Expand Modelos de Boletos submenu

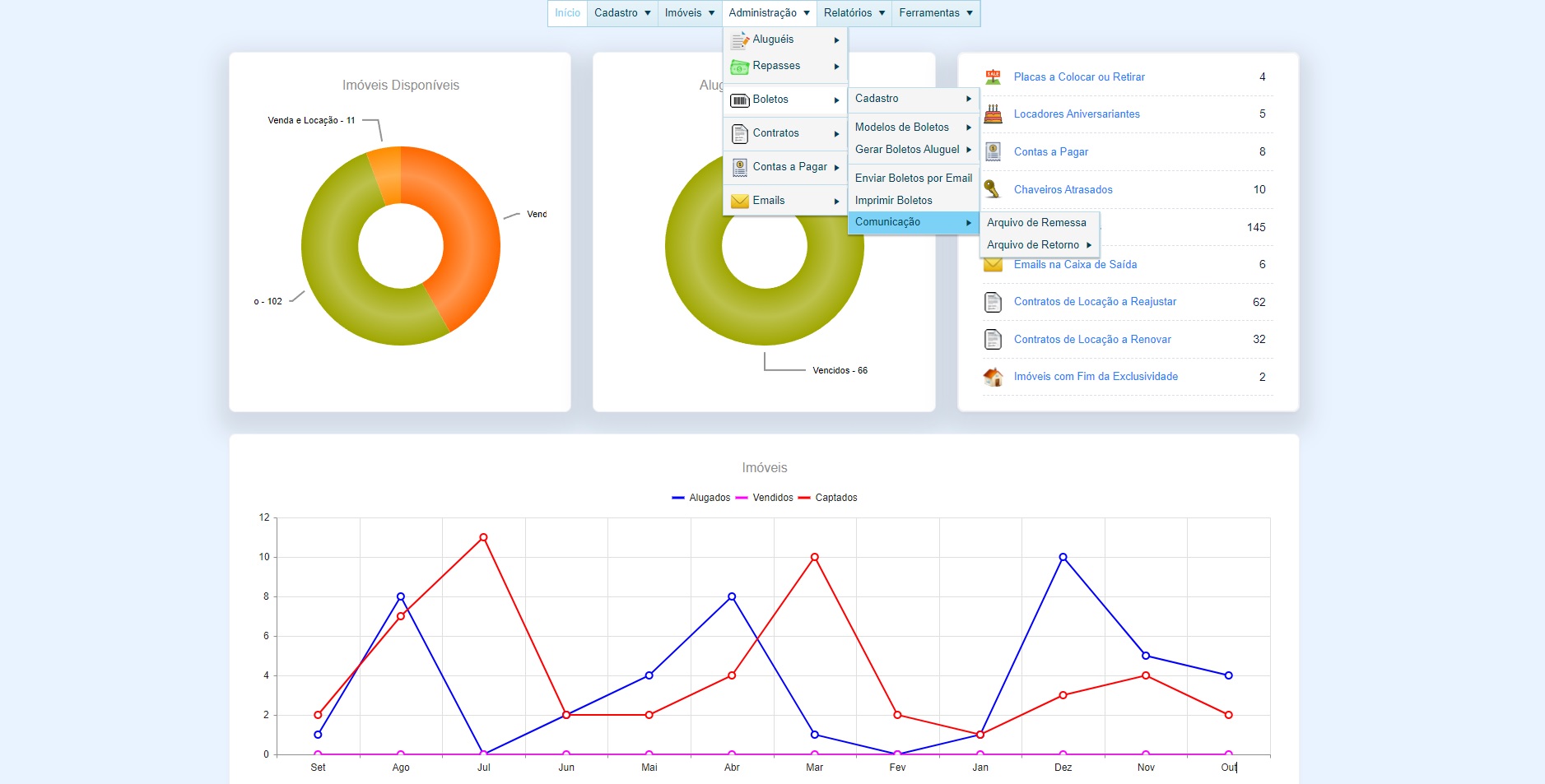[914, 128]
